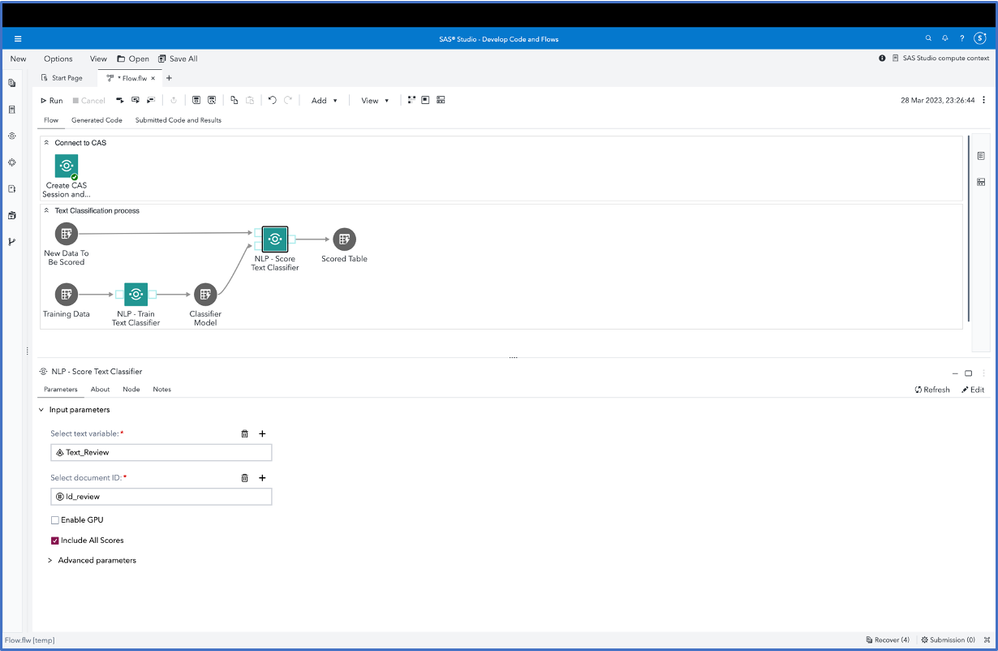This screenshot has width=998, height=651.
Task: Switch to the Start Page tab
Action: 62,78
